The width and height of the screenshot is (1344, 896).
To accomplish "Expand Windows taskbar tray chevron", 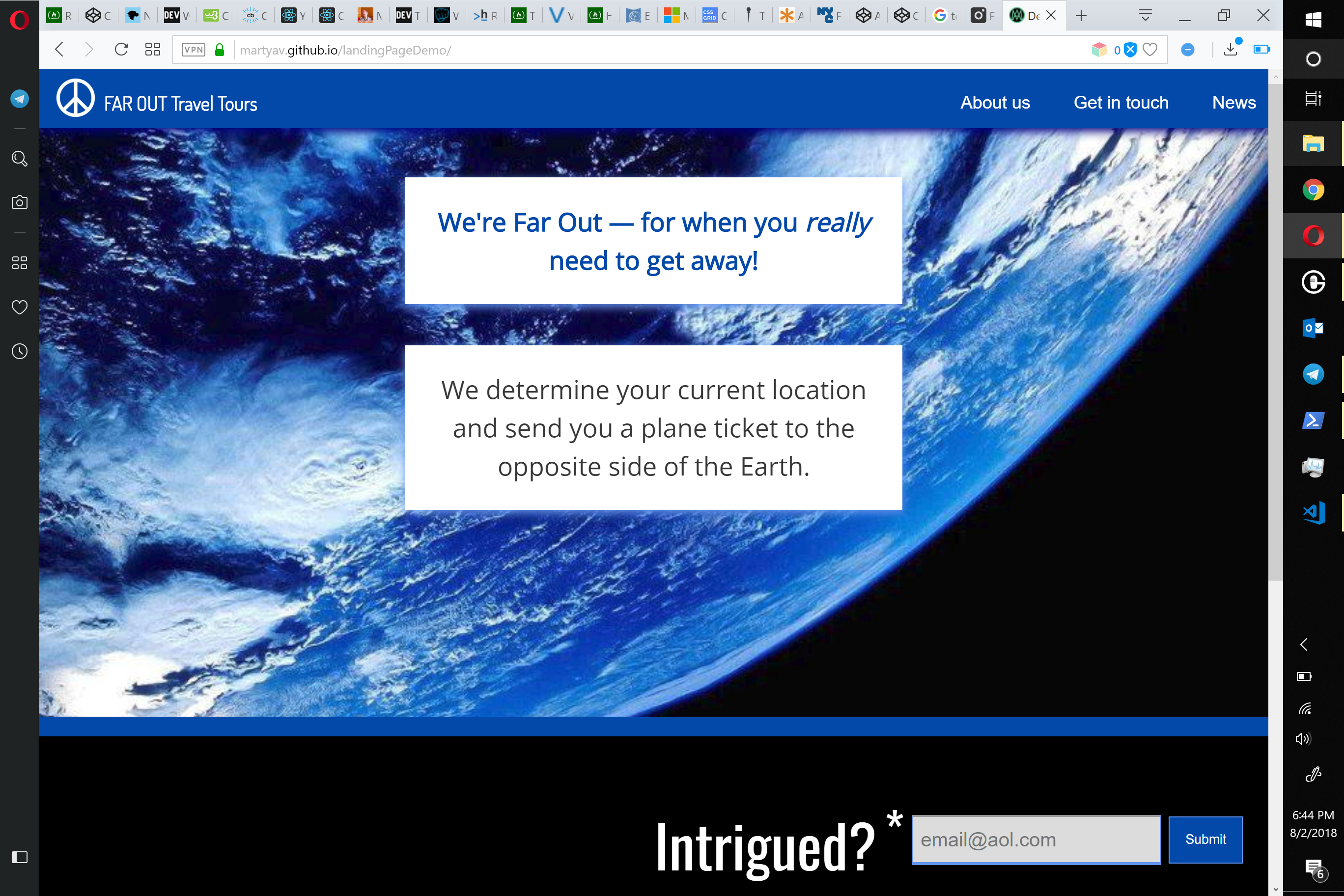I will pos(1303,644).
